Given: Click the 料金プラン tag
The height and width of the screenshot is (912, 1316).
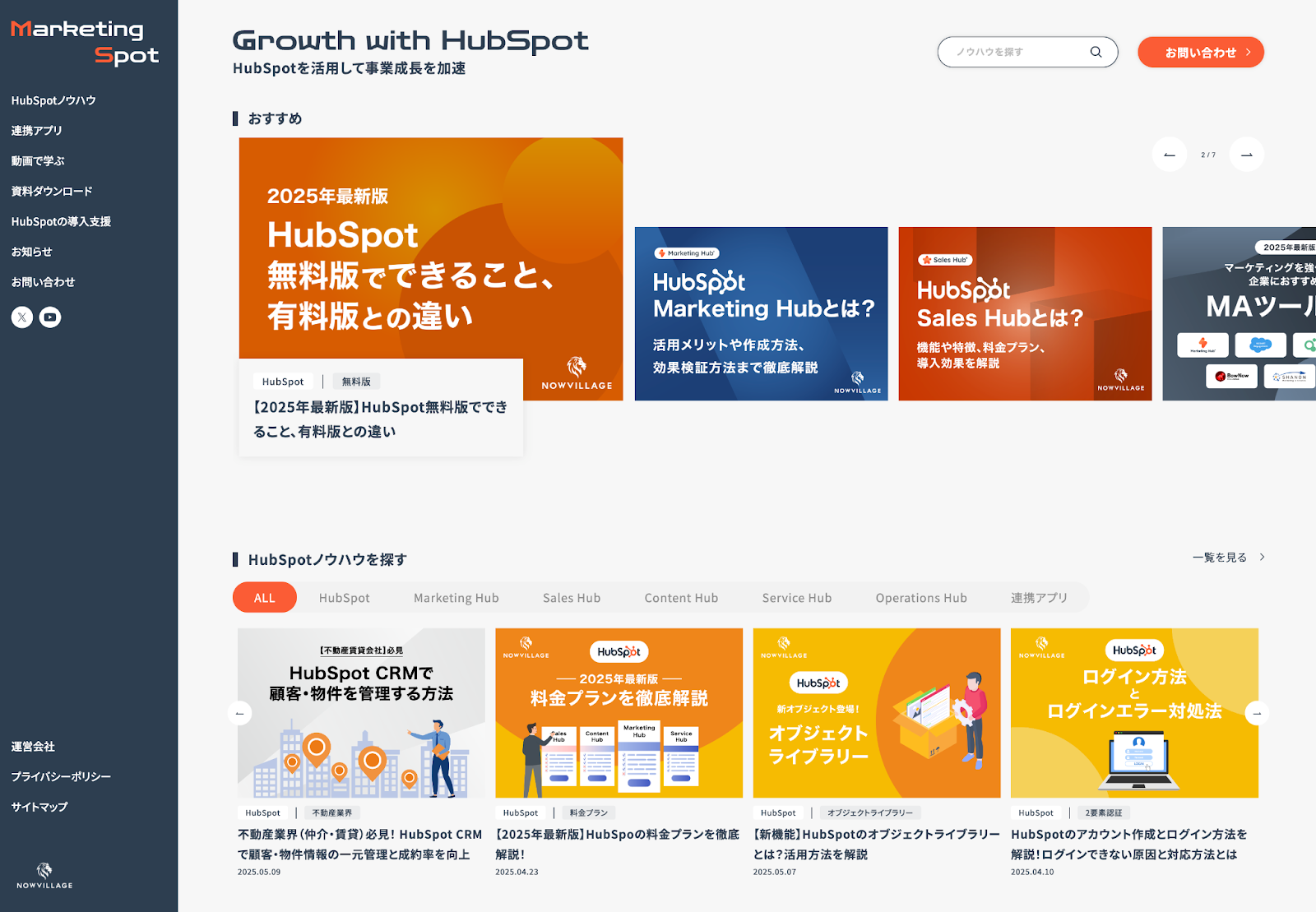Looking at the screenshot, I should point(589,812).
